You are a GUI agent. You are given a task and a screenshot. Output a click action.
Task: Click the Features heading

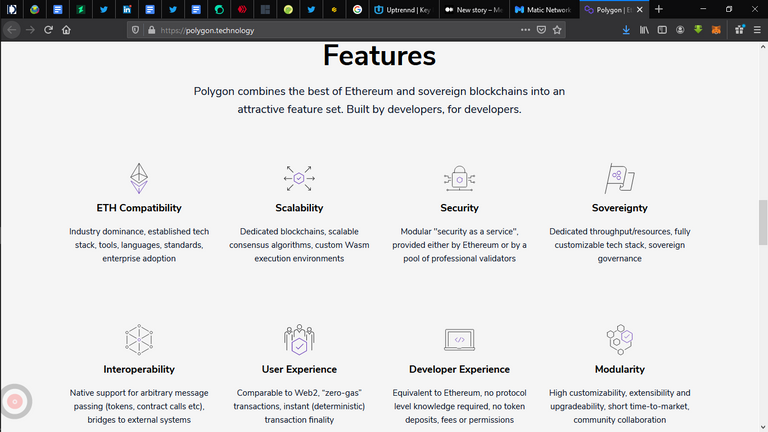(x=379, y=55)
